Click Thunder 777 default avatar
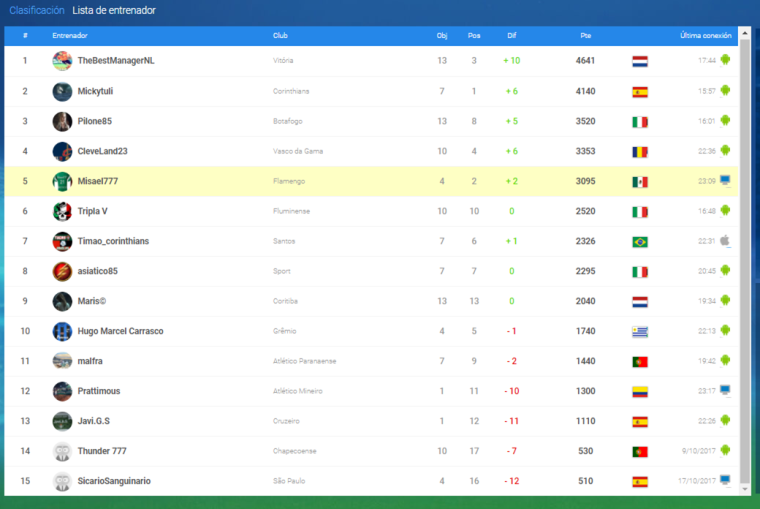 tap(62, 451)
